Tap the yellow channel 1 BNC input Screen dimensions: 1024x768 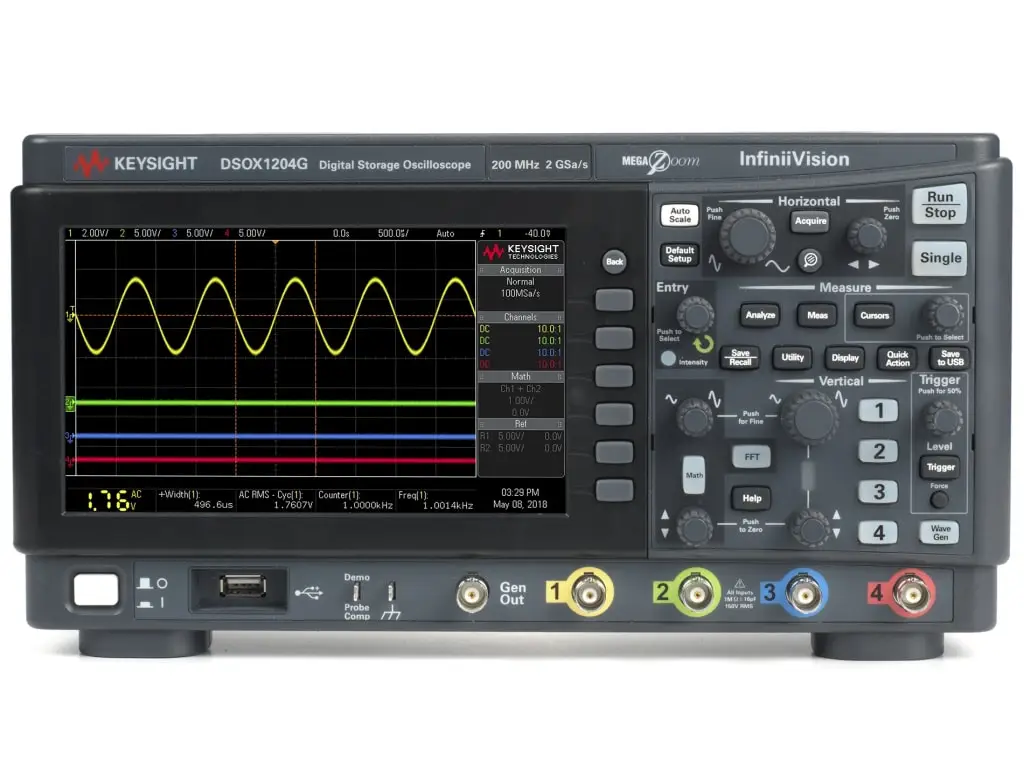588,593
